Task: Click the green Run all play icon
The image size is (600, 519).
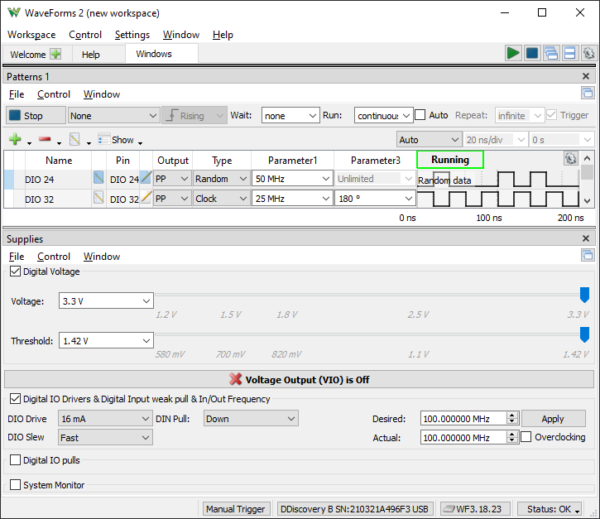Action: click(x=513, y=54)
